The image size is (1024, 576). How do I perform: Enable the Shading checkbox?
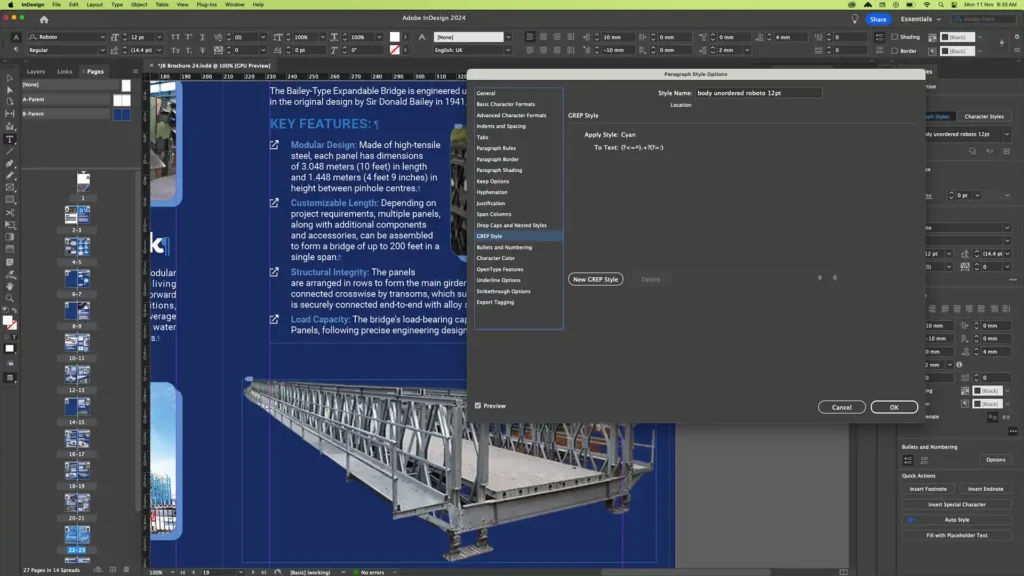point(895,37)
